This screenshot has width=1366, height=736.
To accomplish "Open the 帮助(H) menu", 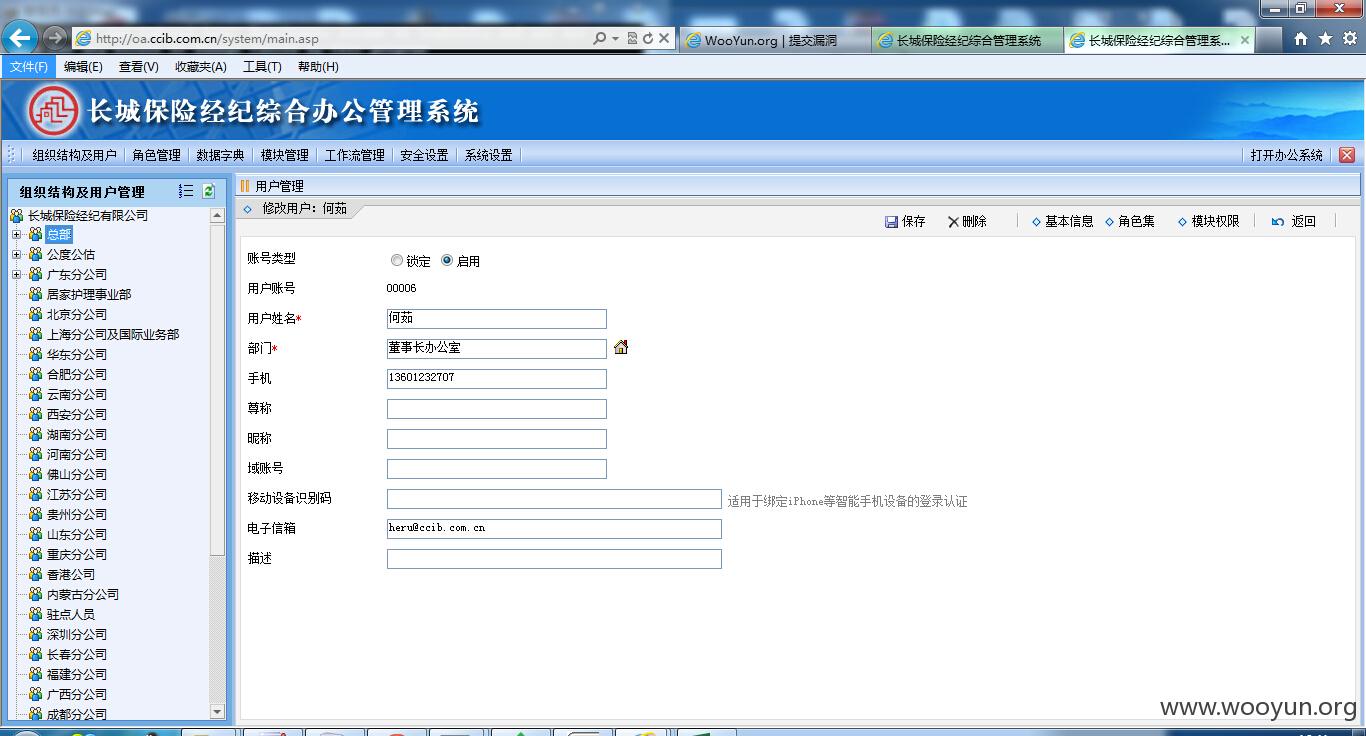I will [318, 67].
